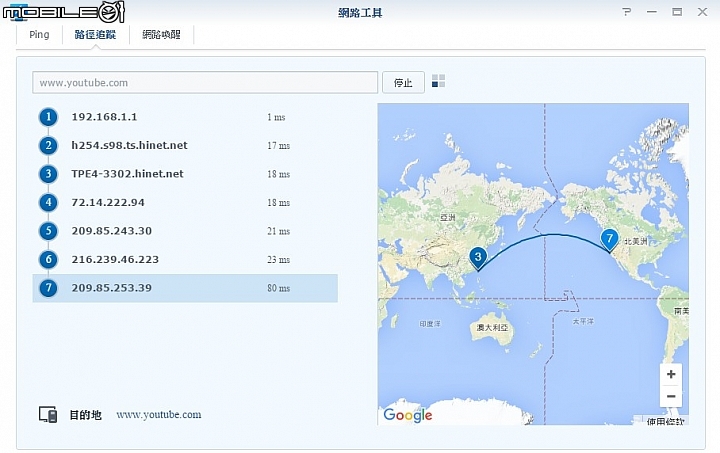Screen dimensions: 720x453
Task: Click the 21 ms latency value
Action: [279, 231]
